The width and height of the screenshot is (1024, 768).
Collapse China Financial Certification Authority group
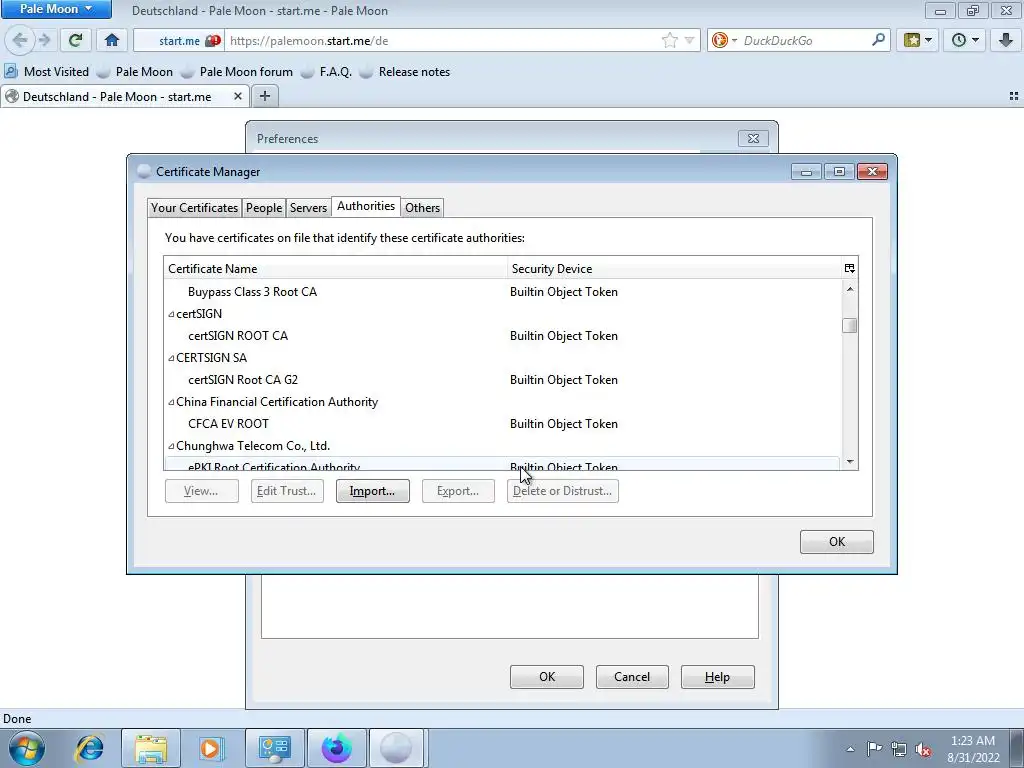171,402
